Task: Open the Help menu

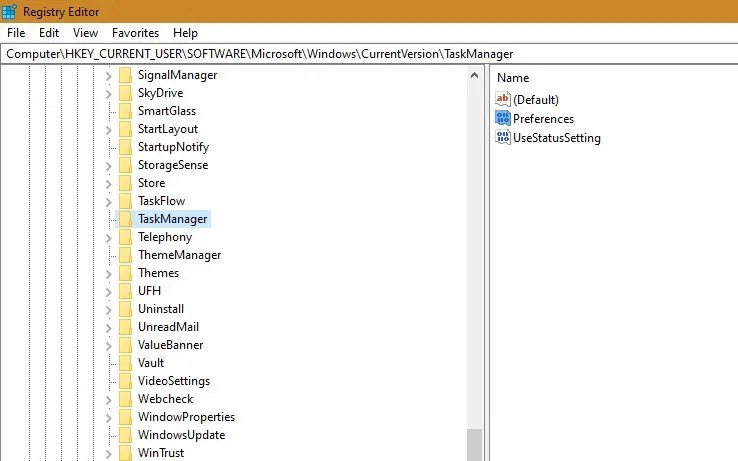Action: pos(185,33)
